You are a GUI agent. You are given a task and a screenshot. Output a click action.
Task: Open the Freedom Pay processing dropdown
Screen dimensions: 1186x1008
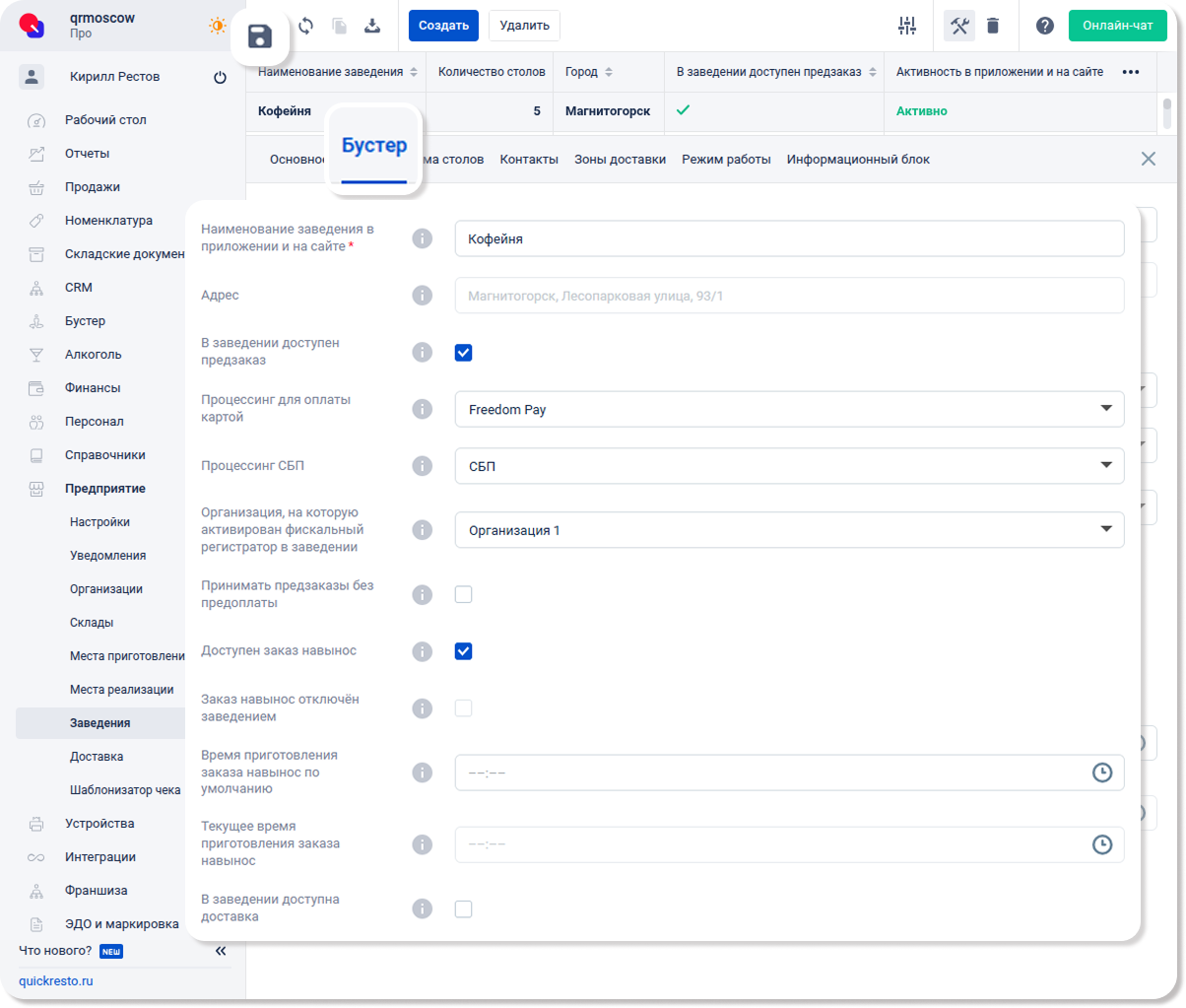pyautogui.click(x=789, y=409)
